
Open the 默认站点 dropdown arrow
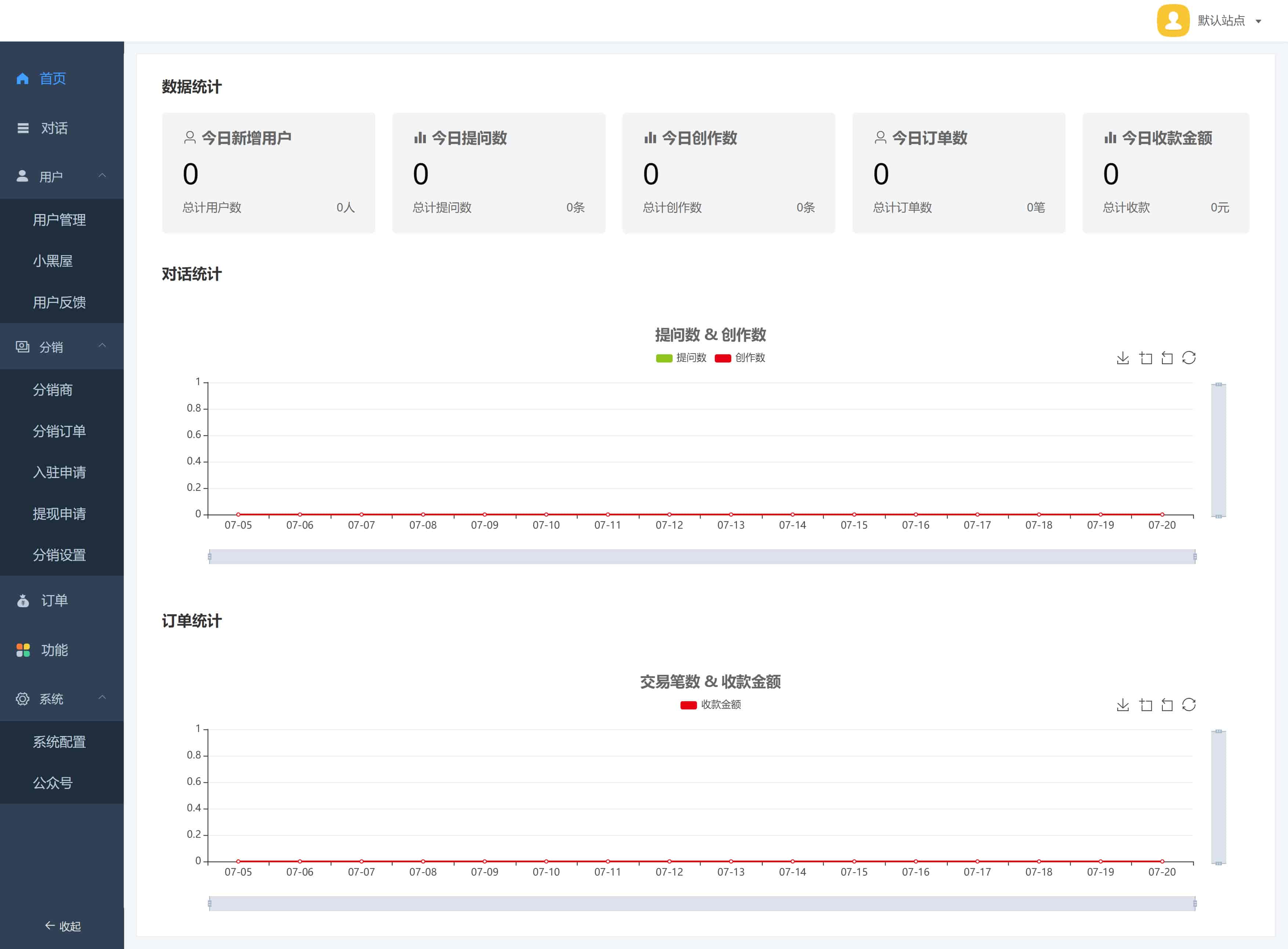(1258, 21)
